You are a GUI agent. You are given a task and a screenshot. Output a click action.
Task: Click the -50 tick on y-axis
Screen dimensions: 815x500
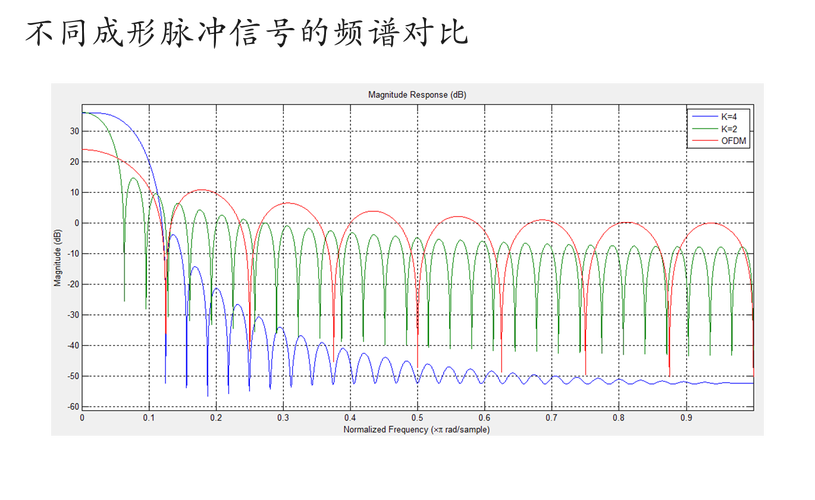pyautogui.click(x=72, y=376)
